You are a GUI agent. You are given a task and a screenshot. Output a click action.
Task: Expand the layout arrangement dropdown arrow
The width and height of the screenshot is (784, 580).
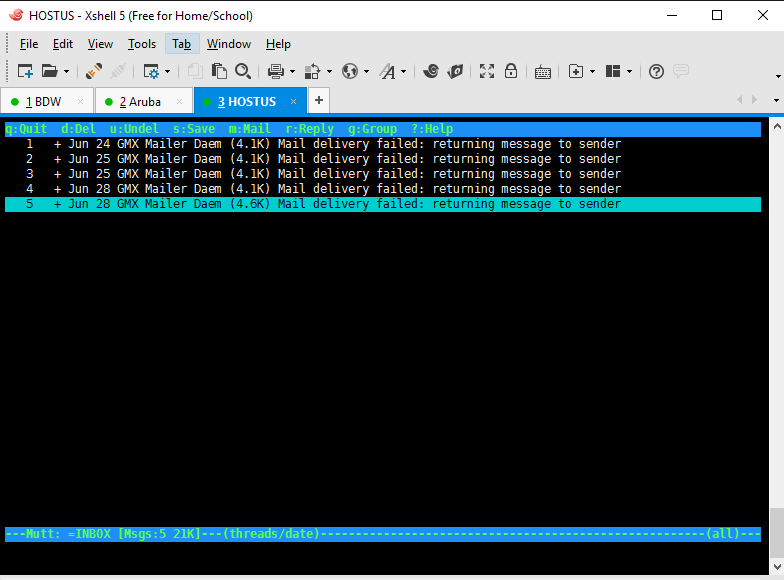tap(630, 71)
